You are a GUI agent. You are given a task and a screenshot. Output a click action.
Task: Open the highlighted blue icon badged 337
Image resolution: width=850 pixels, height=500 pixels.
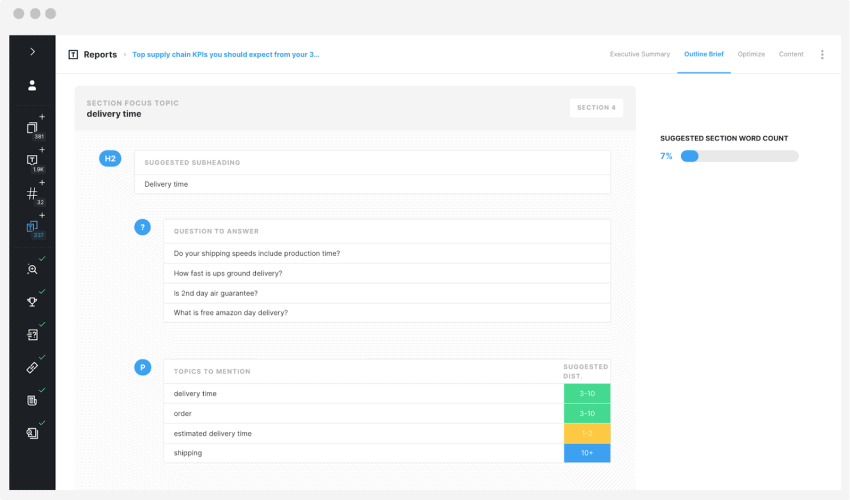[x=32, y=226]
